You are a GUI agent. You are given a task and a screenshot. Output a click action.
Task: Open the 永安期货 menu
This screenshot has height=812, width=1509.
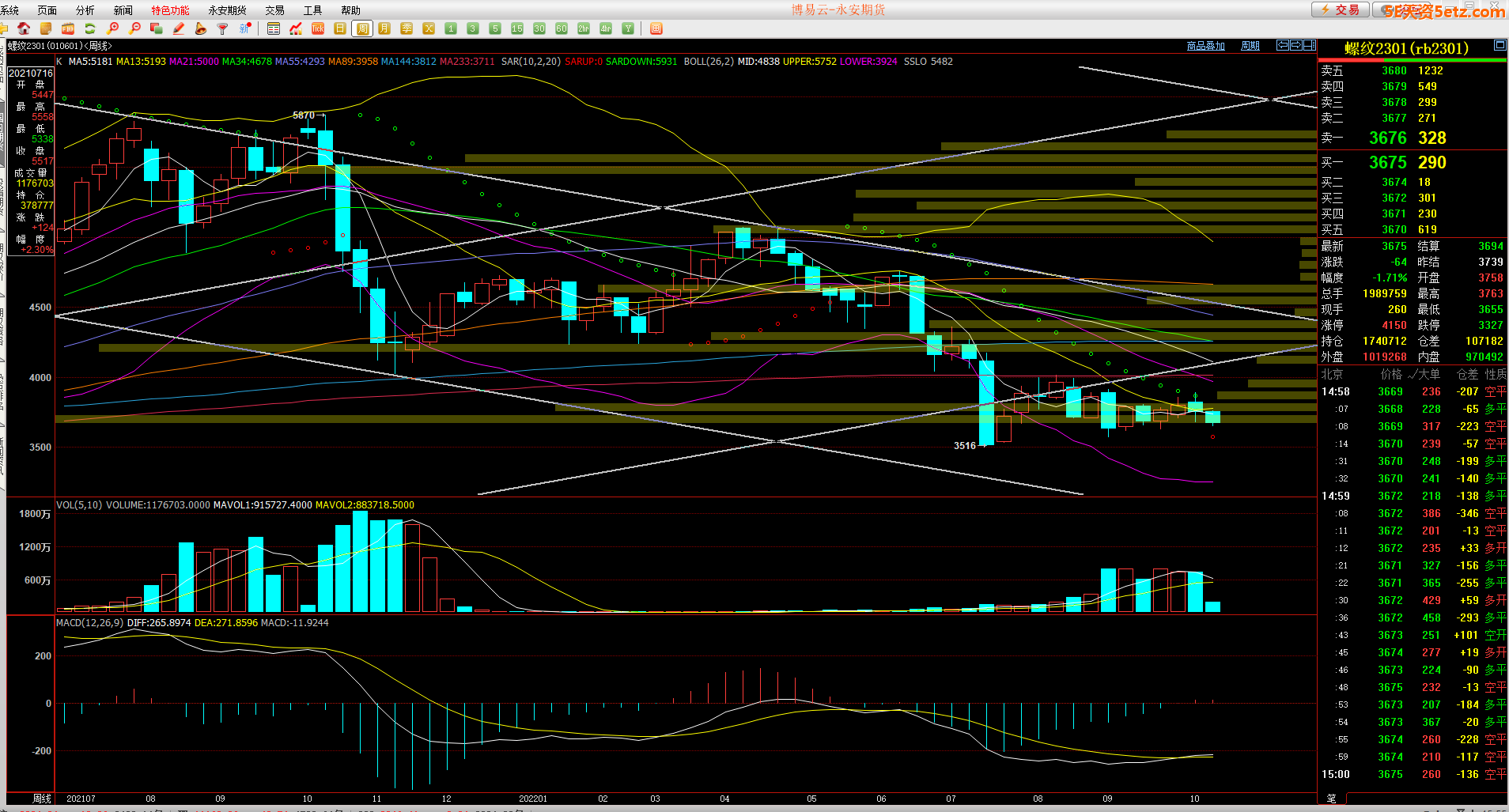[x=227, y=10]
